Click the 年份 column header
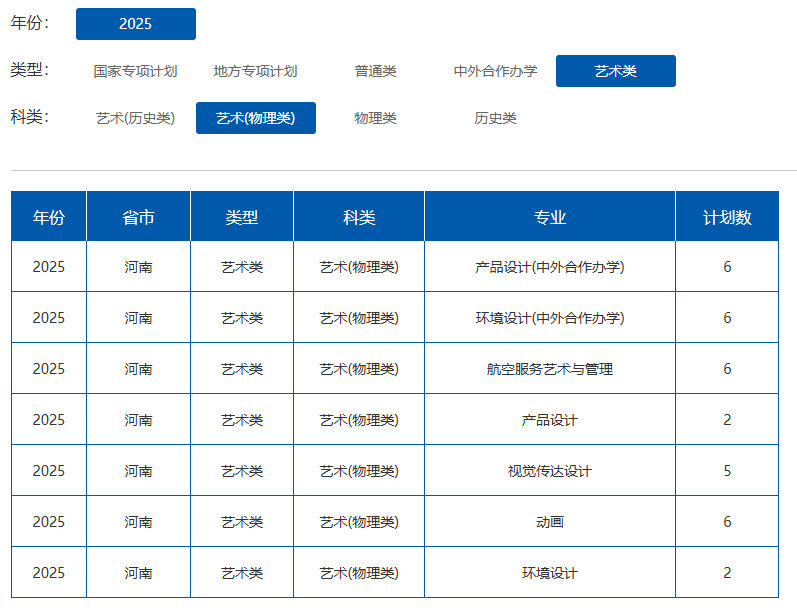Viewport: 797px width, 610px height. coord(49,217)
